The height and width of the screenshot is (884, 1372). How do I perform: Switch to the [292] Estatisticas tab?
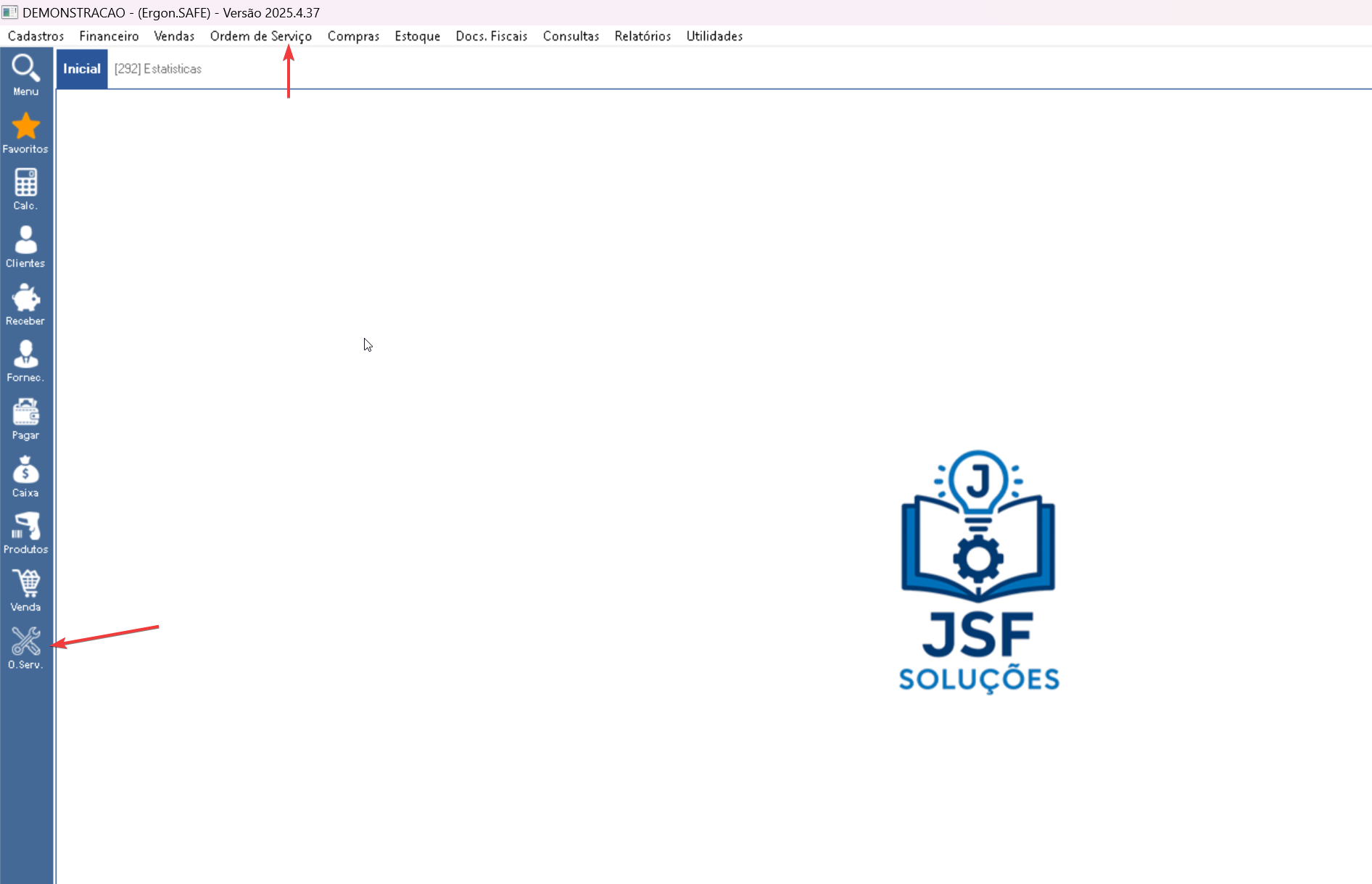point(158,69)
